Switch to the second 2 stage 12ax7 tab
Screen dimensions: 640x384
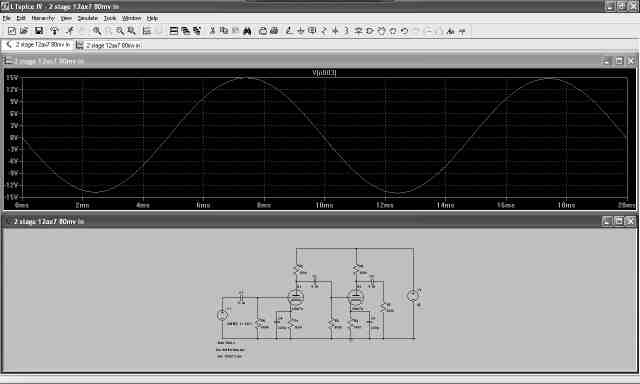click(x=109, y=45)
